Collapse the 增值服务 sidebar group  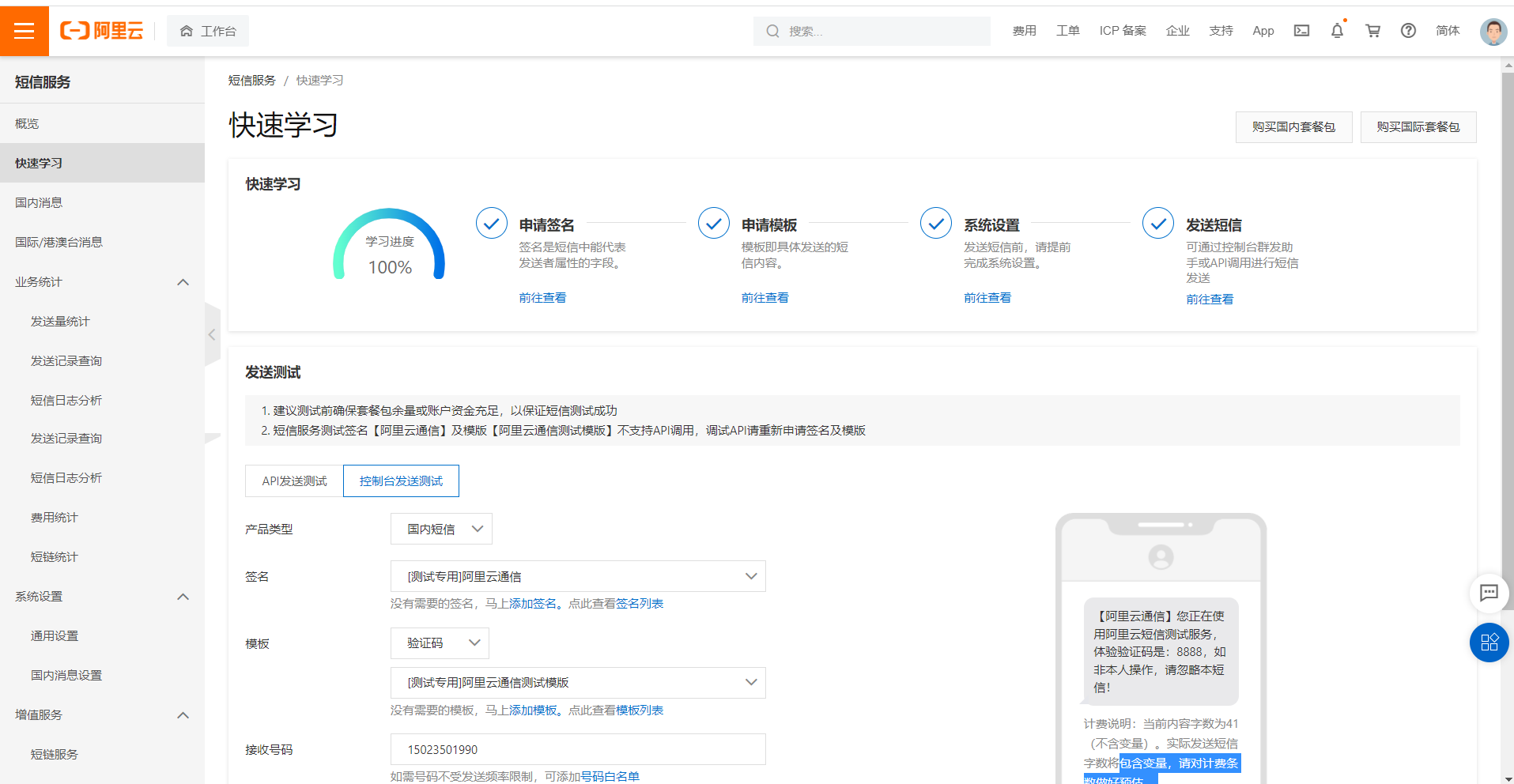(183, 715)
